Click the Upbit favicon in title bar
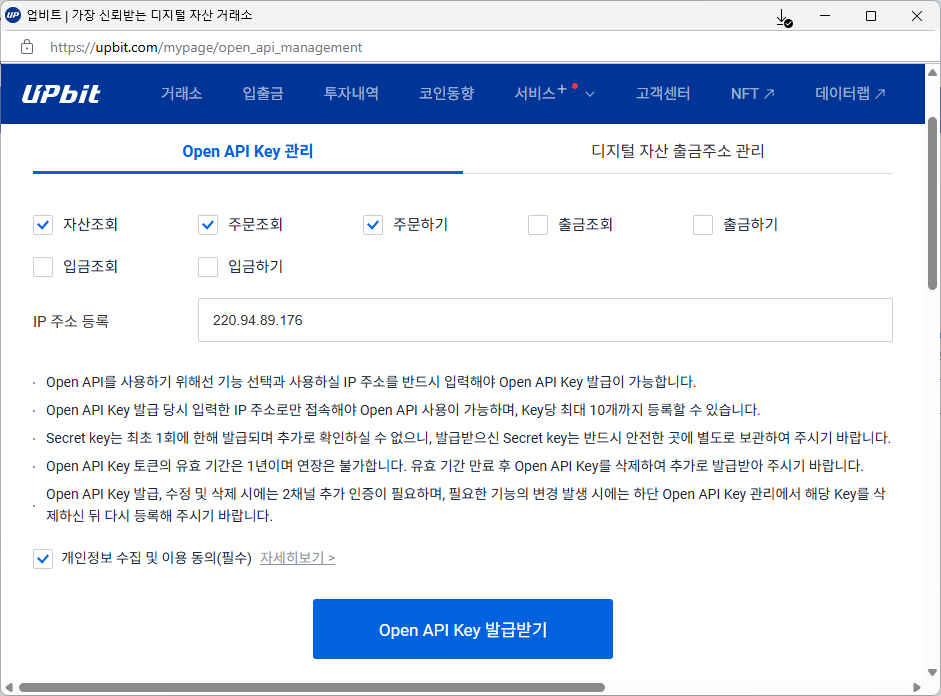The image size is (941, 696). [x=13, y=16]
